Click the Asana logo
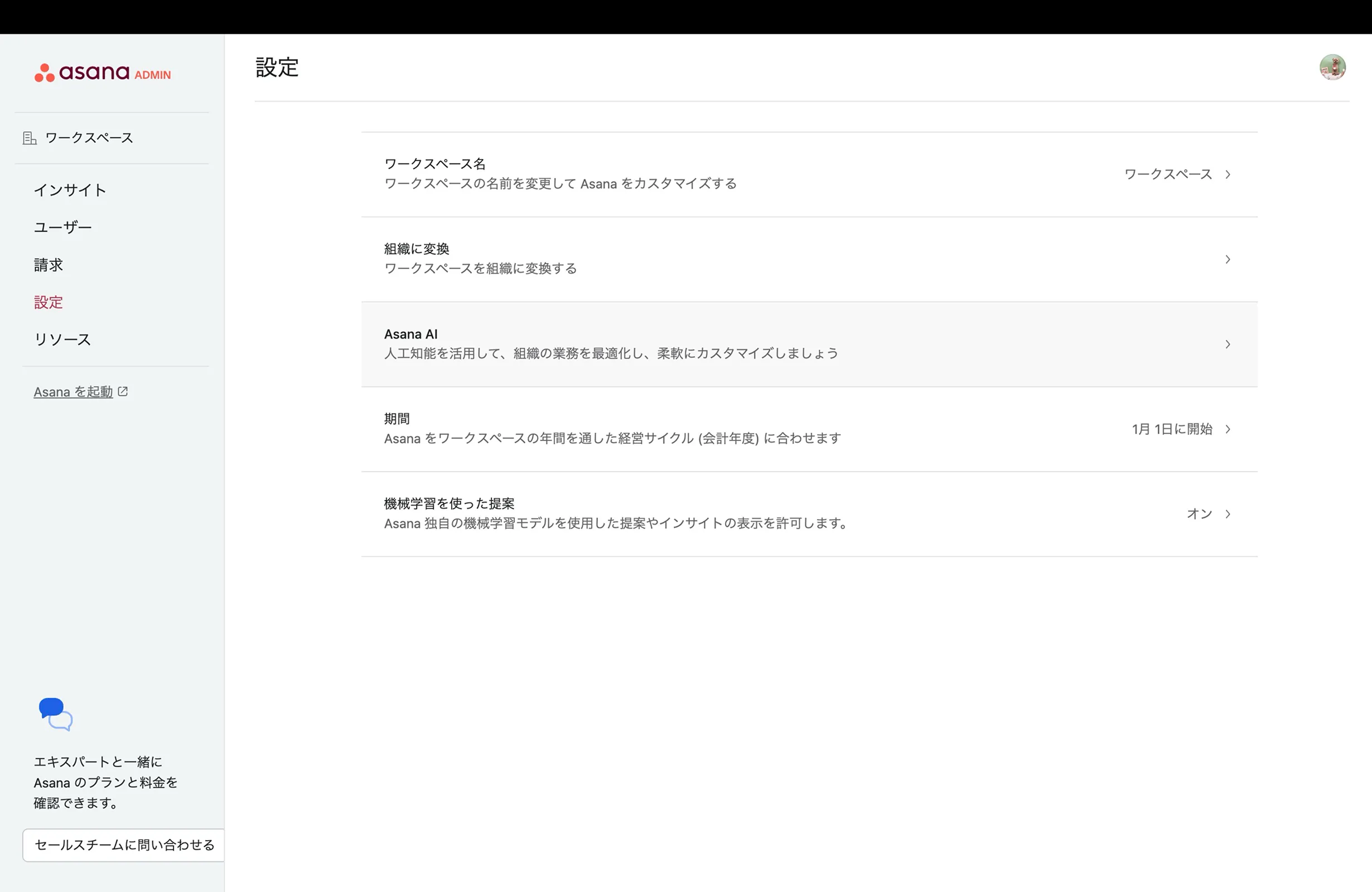Viewport: 1372px width, 892px height. click(82, 72)
